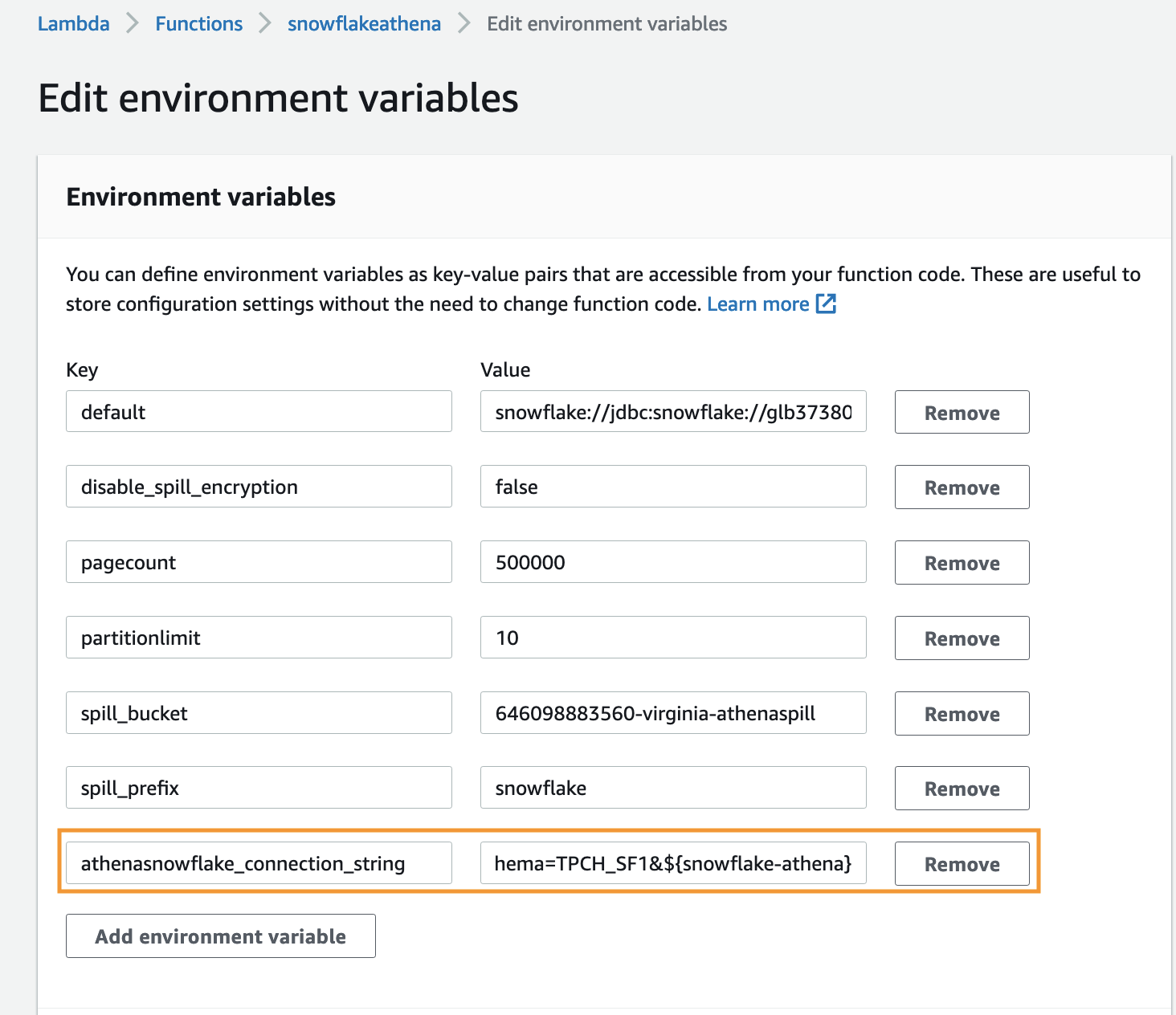Edit the snowflake JDBC value field
This screenshot has height=1015, width=1176.
click(673, 412)
